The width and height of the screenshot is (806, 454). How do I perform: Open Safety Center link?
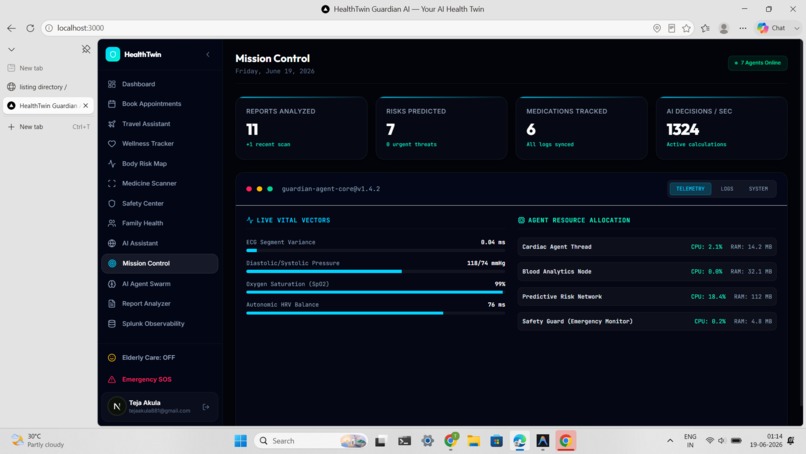point(159,203)
